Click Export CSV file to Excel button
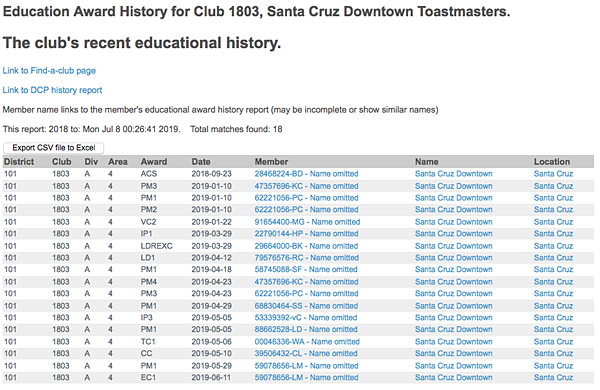Viewport: 600px width, 390px height. pos(54,148)
